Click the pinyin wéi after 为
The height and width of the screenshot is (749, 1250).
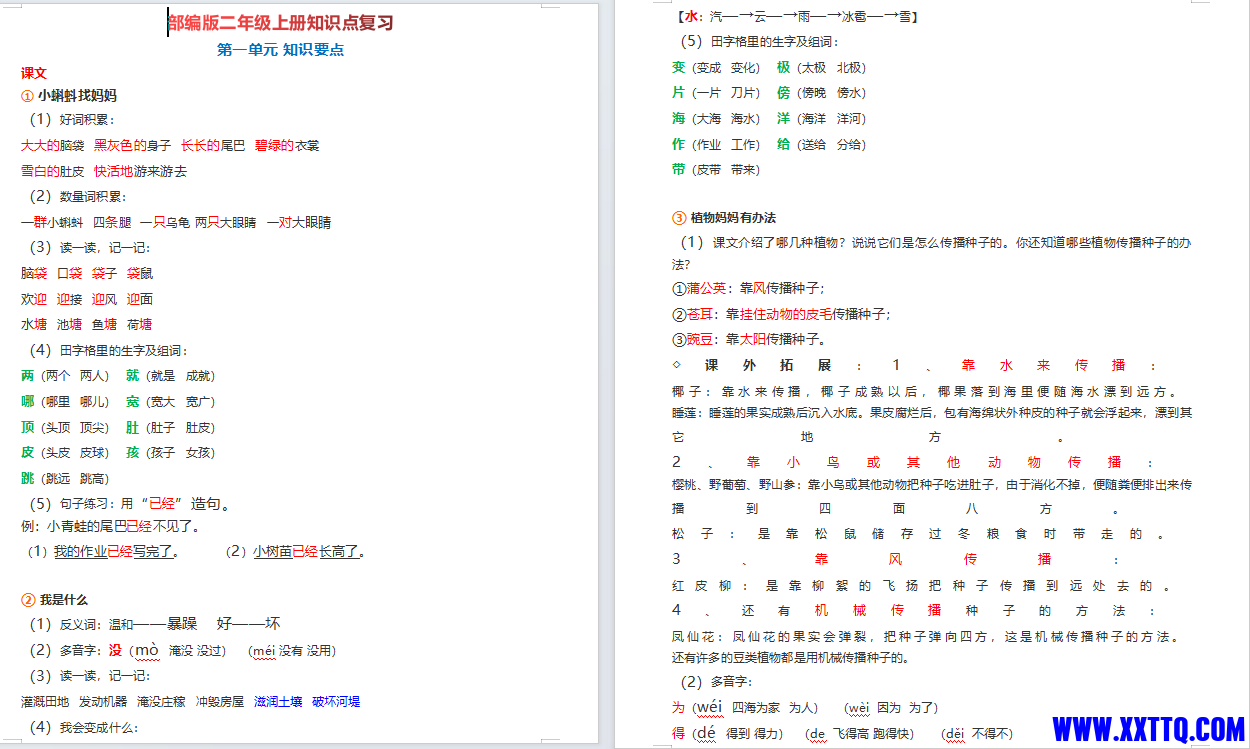coord(710,708)
